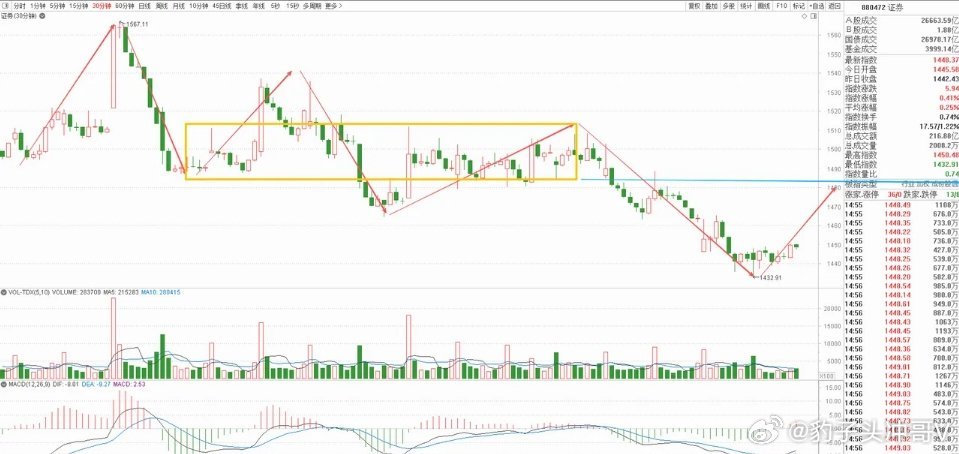959x454 pixels.
Task: Click the 最新指数 value 1448.37
Action: pyautogui.click(x=945, y=60)
